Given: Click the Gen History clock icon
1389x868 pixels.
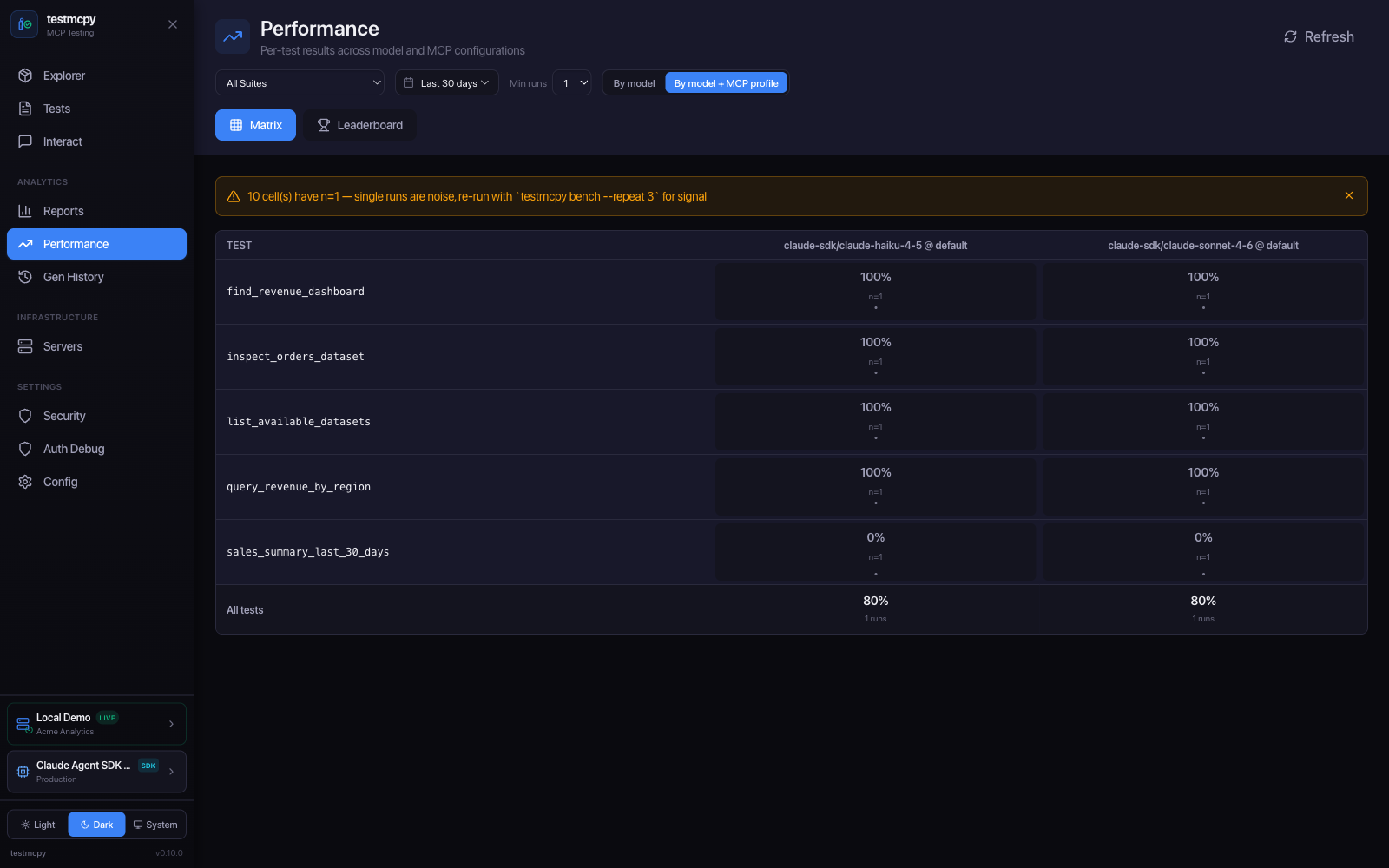Looking at the screenshot, I should point(25,277).
